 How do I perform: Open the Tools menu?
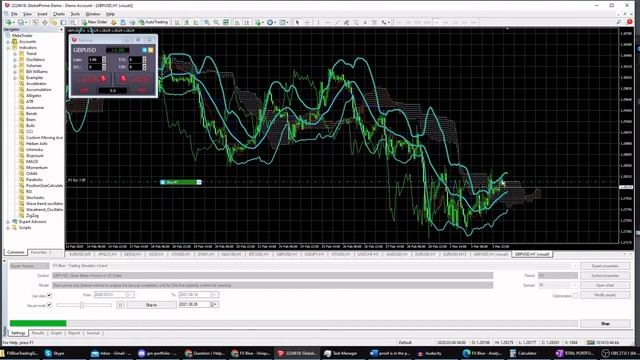point(75,14)
